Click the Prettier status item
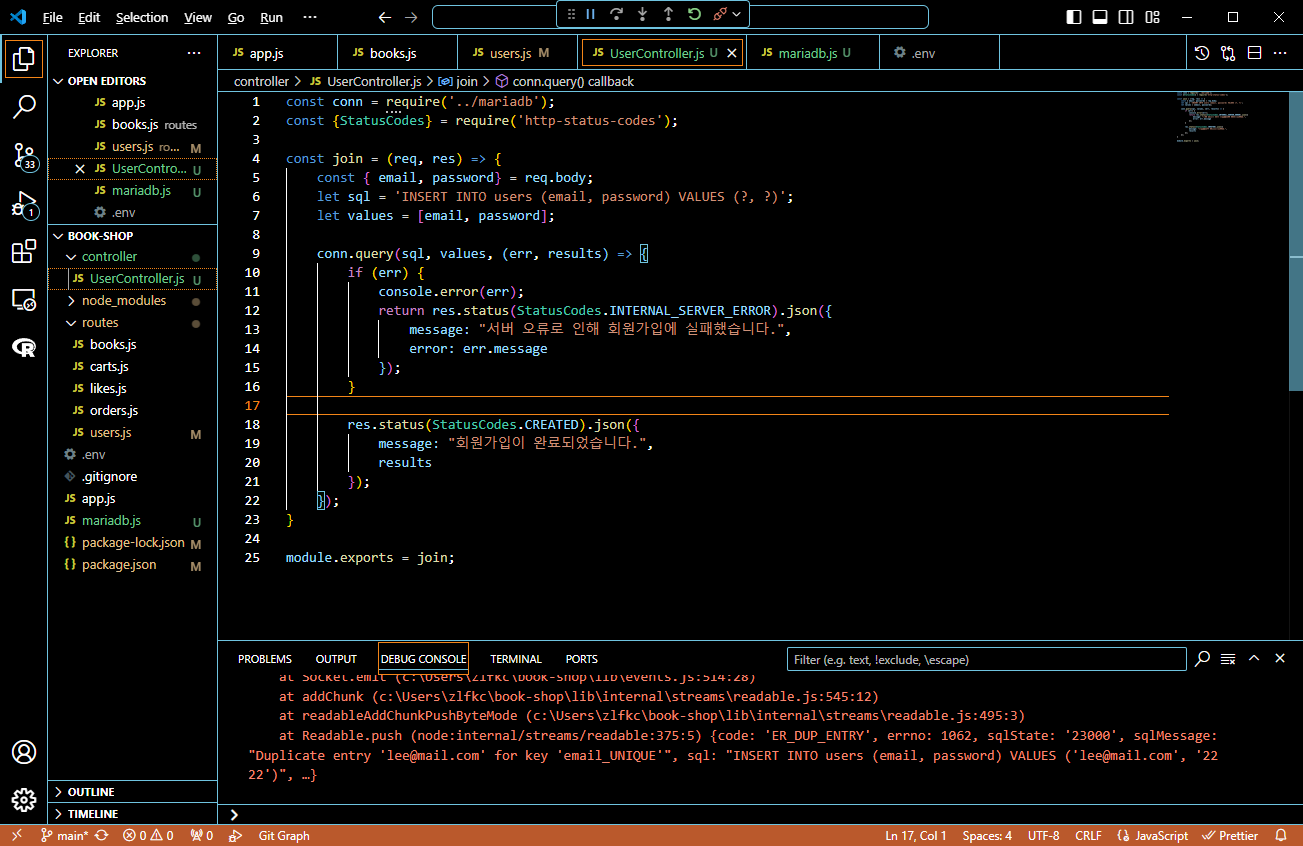The width and height of the screenshot is (1303, 846). coord(1230,835)
